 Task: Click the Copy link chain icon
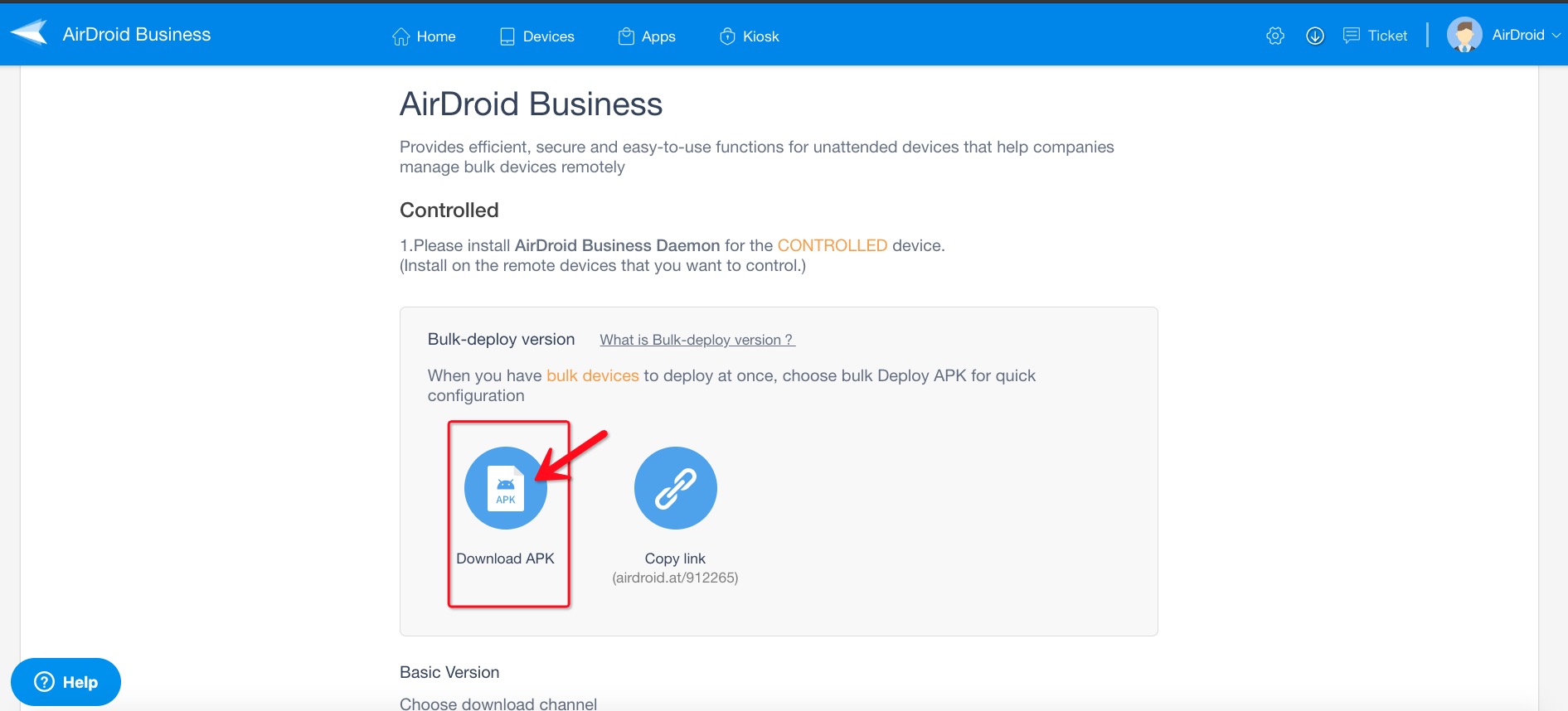(676, 488)
